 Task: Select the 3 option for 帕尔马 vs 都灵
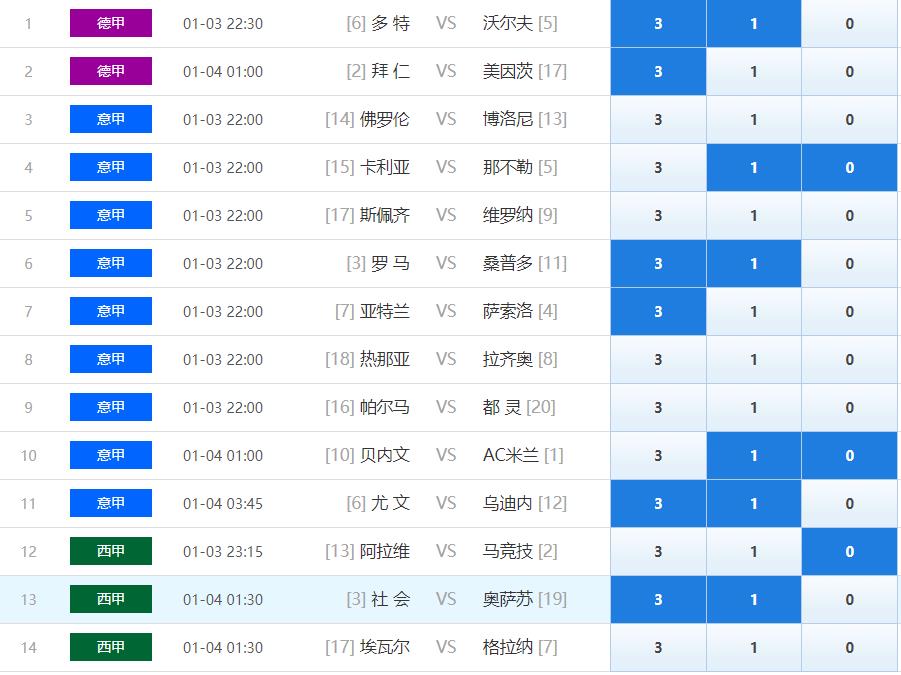(658, 407)
